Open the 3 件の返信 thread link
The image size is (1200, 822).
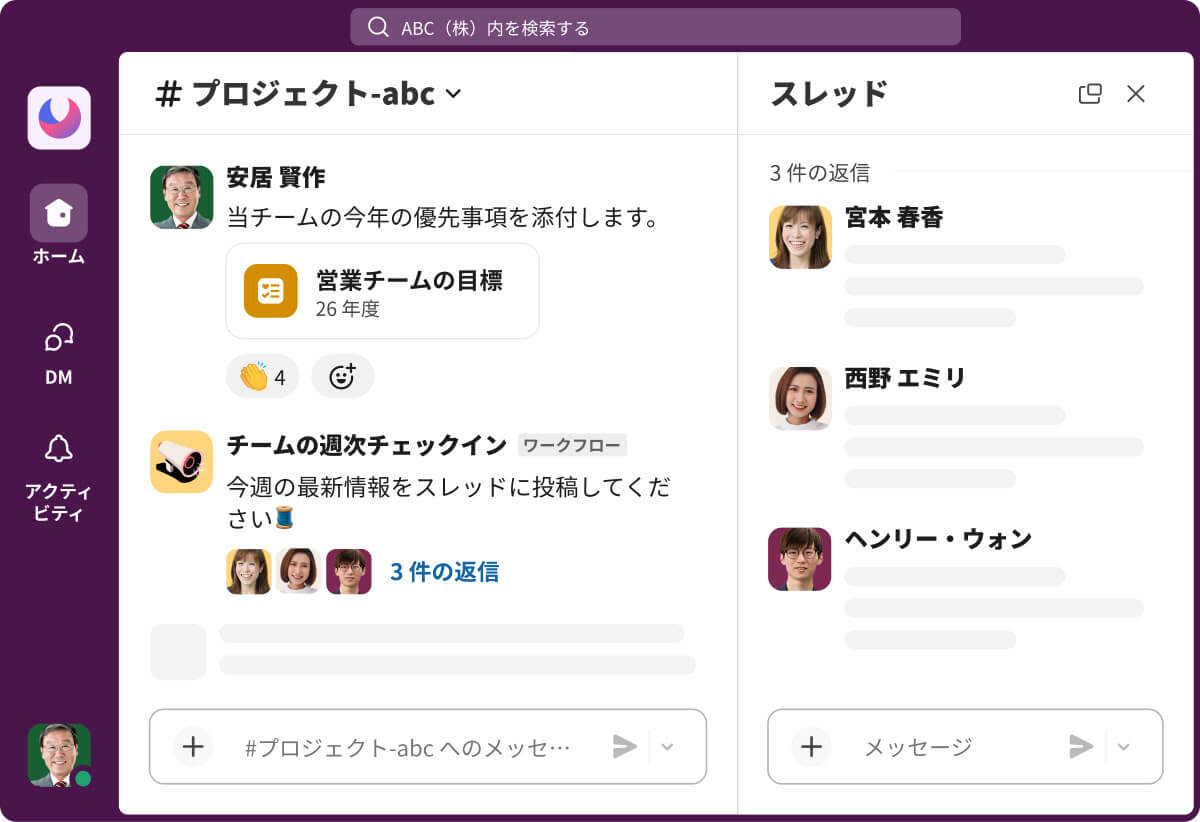pyautogui.click(x=444, y=571)
